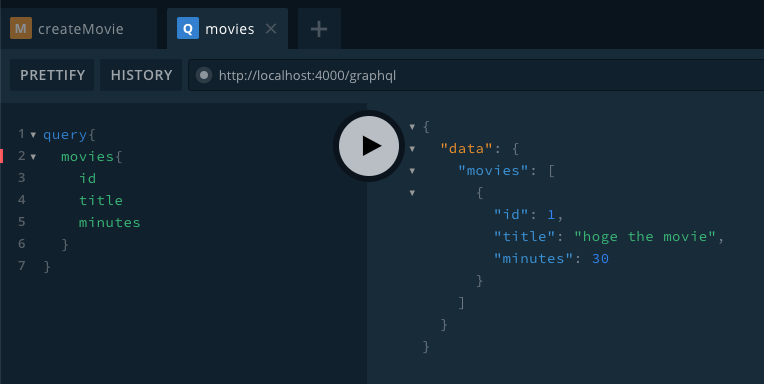Collapse the movies block on editor line 2
This screenshot has height=384, width=764.
(33, 157)
